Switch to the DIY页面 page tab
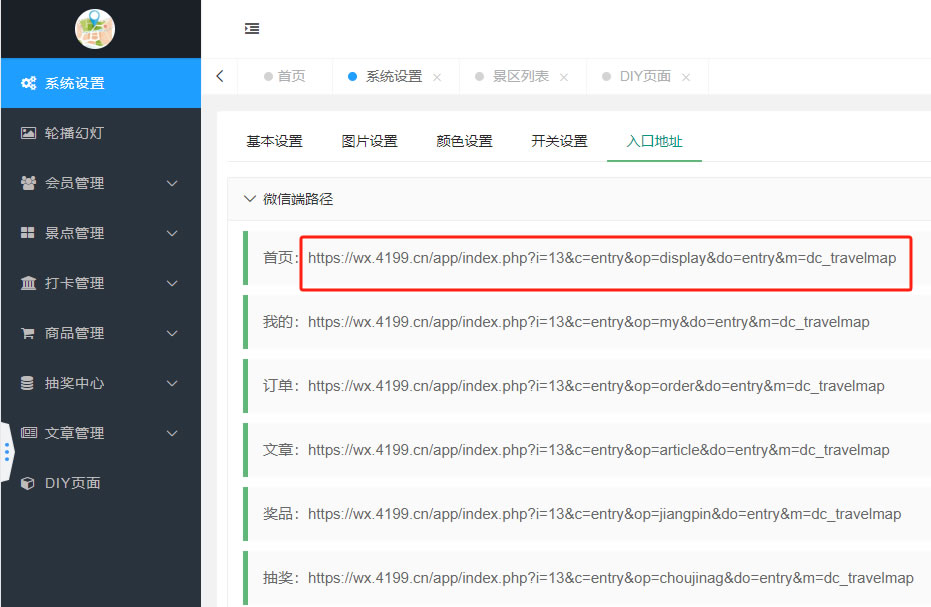 tap(645, 77)
